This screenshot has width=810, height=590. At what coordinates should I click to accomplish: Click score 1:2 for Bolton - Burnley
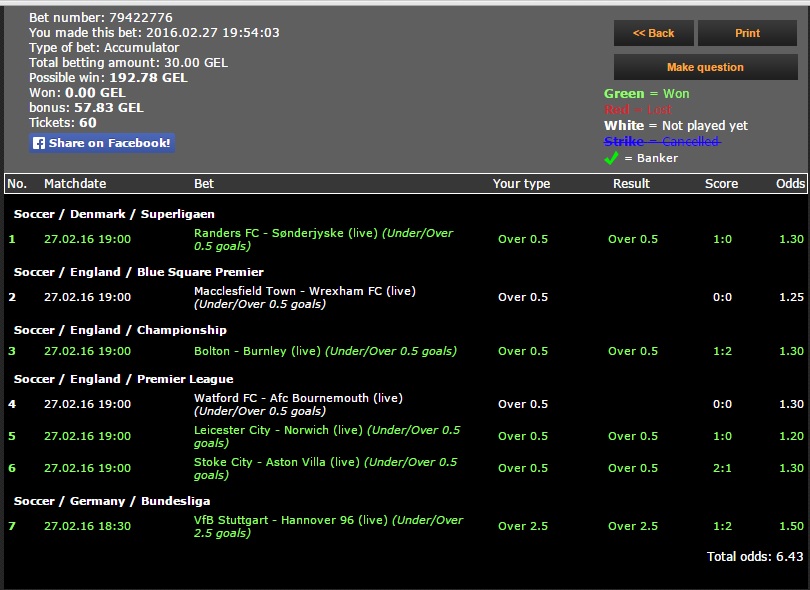coord(722,351)
